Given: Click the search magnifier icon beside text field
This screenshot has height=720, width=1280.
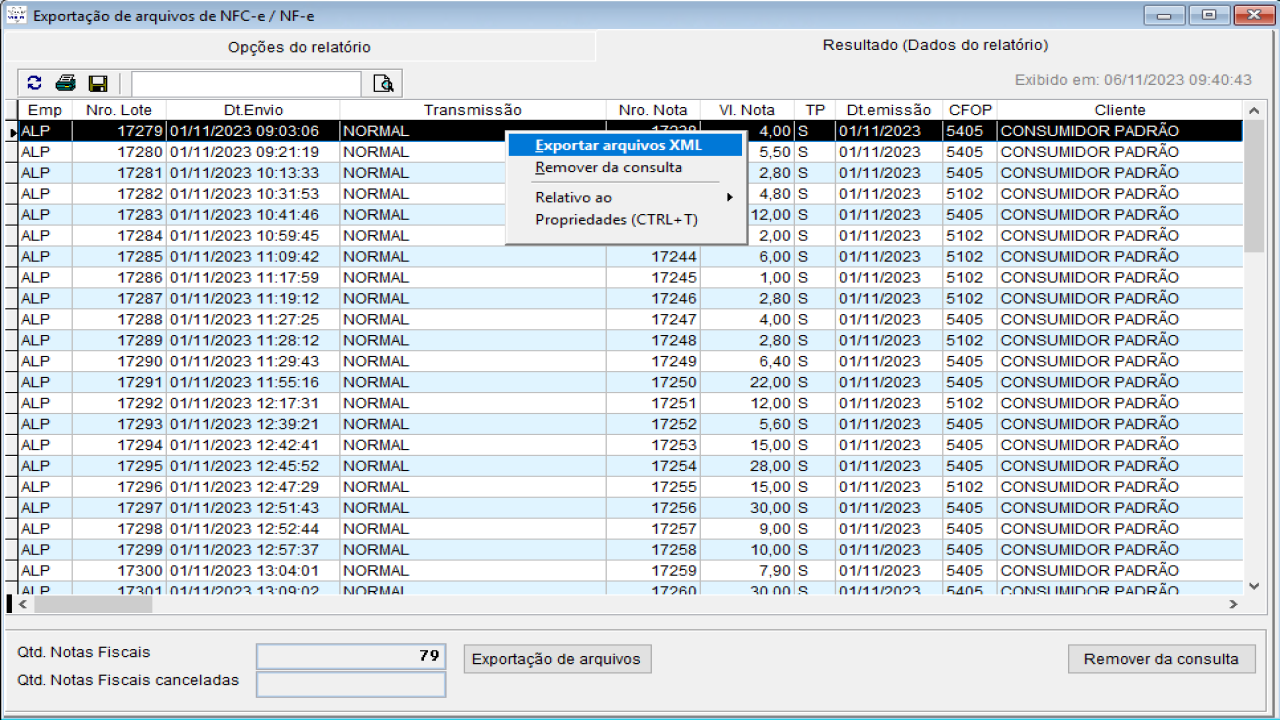Looking at the screenshot, I should [x=383, y=83].
